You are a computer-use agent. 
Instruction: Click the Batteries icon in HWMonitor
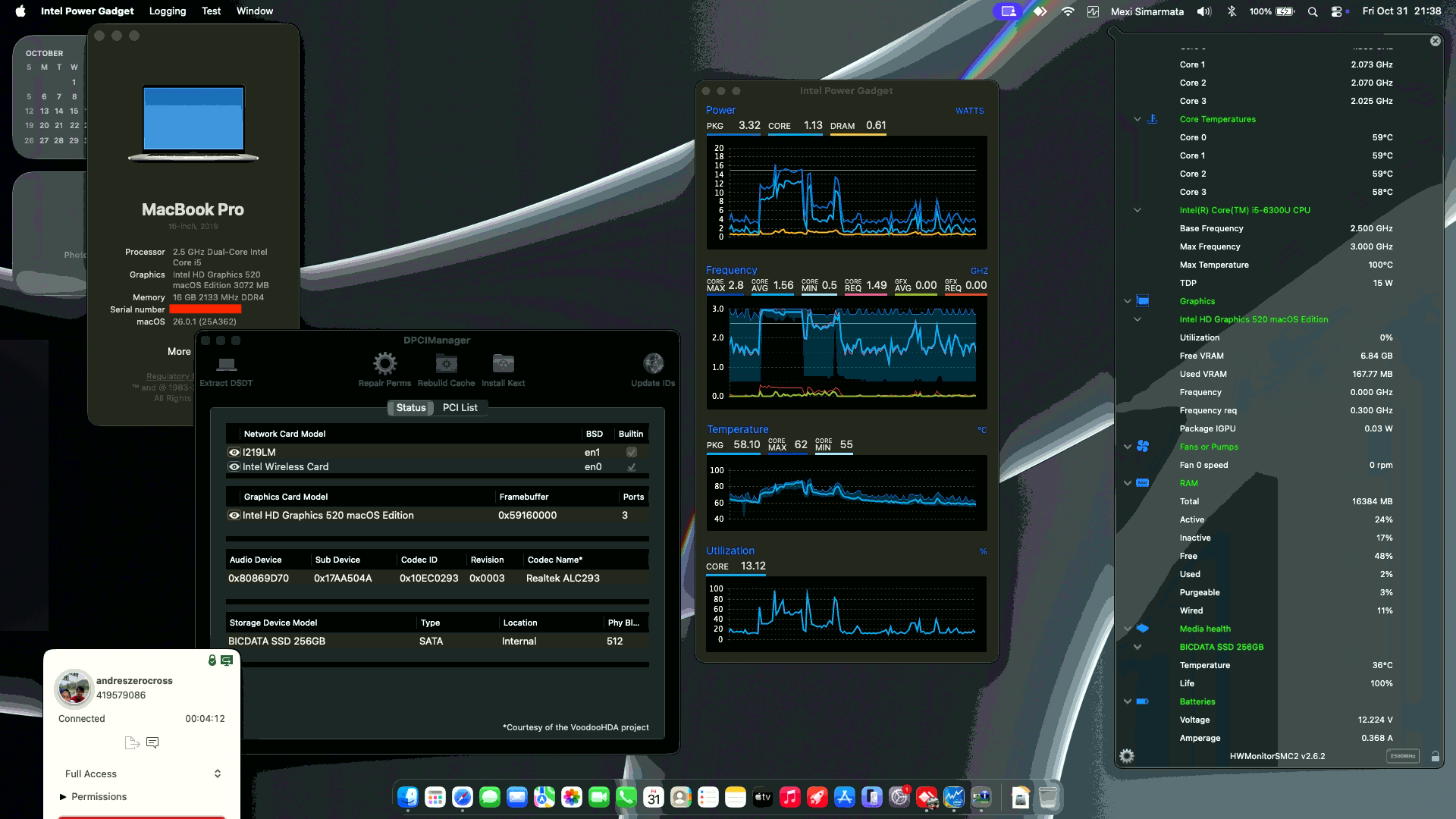click(1143, 701)
